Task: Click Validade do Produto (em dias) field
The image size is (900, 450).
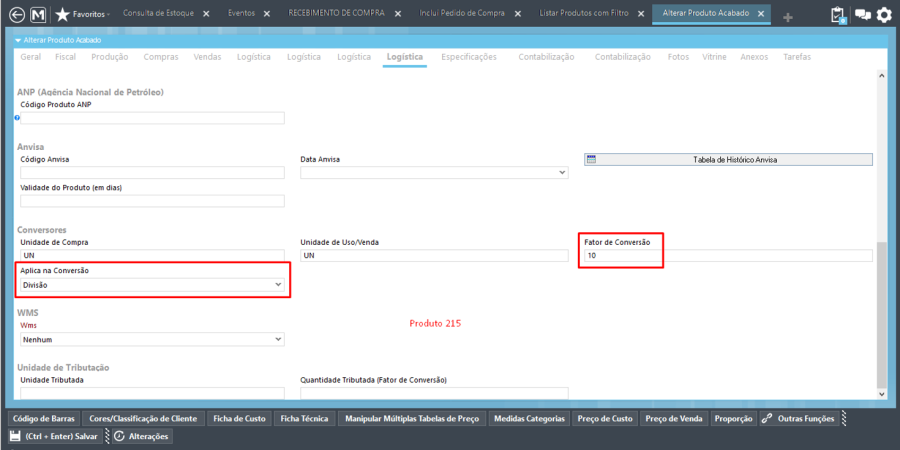Action: pos(152,201)
